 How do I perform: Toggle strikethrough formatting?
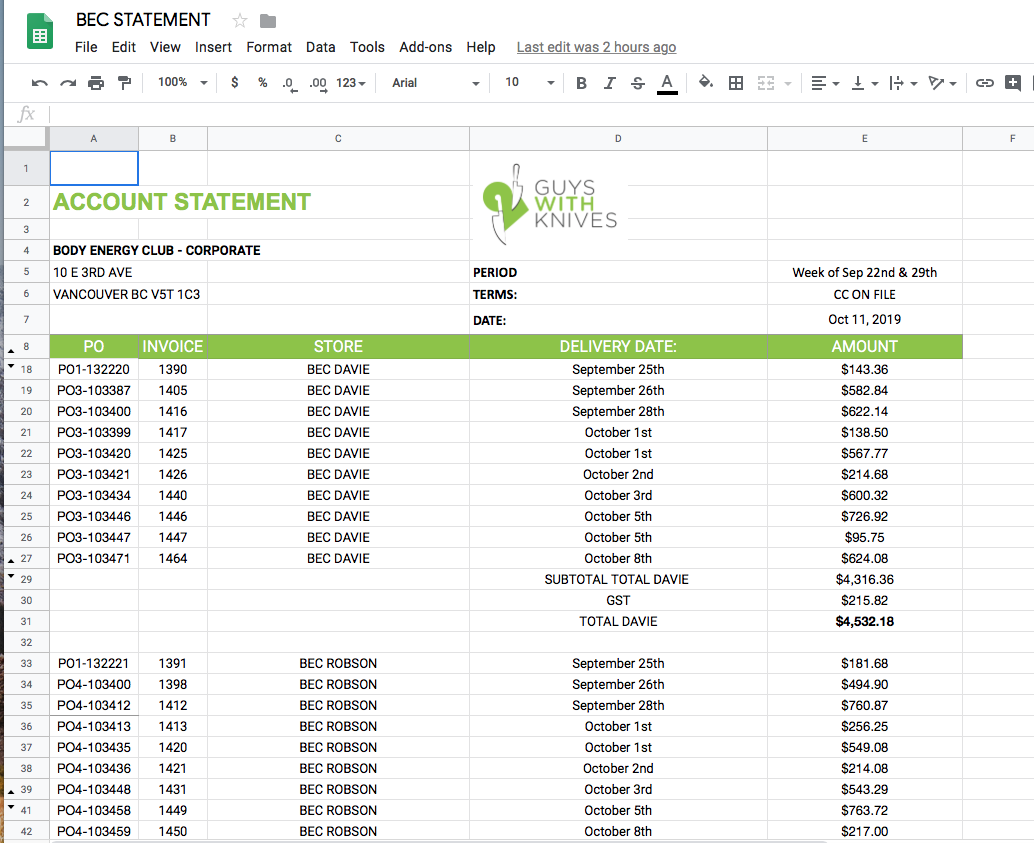(x=638, y=83)
